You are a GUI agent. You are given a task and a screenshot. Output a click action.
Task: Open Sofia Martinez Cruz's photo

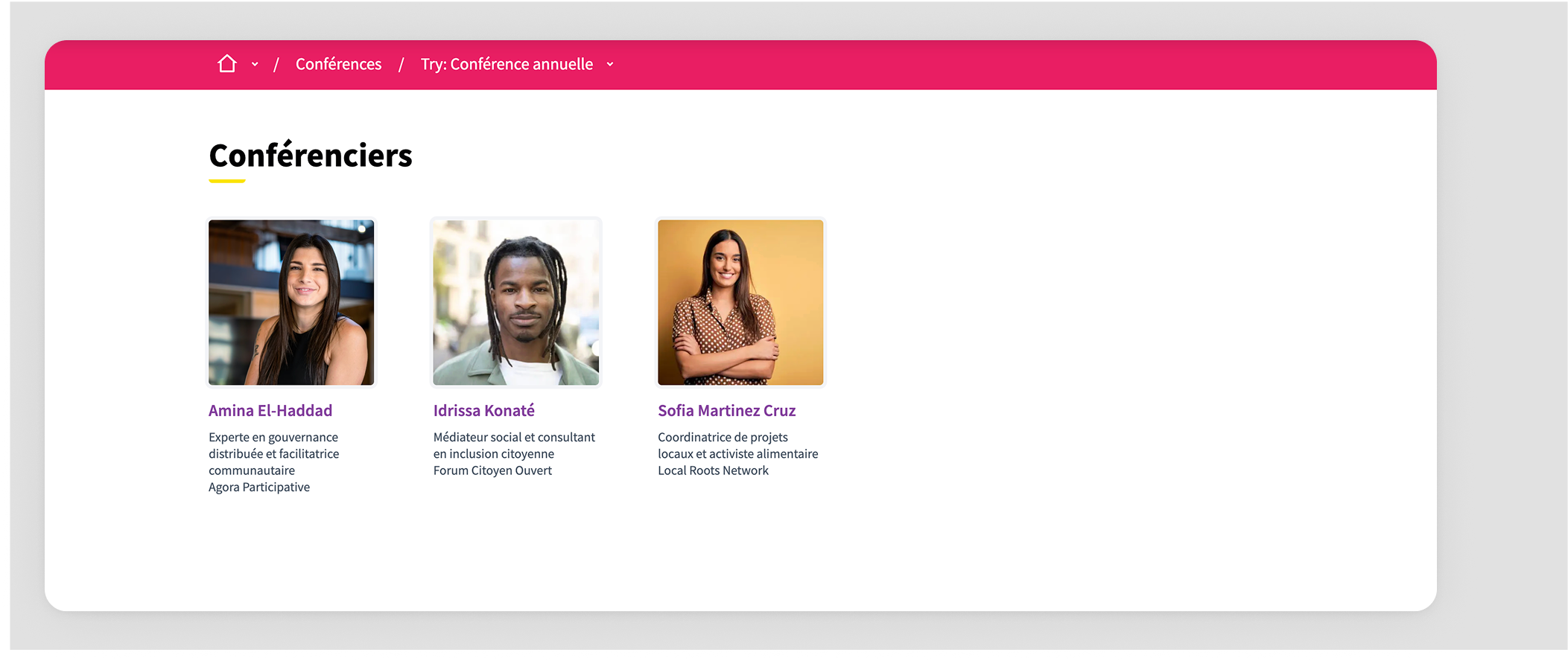pos(740,302)
